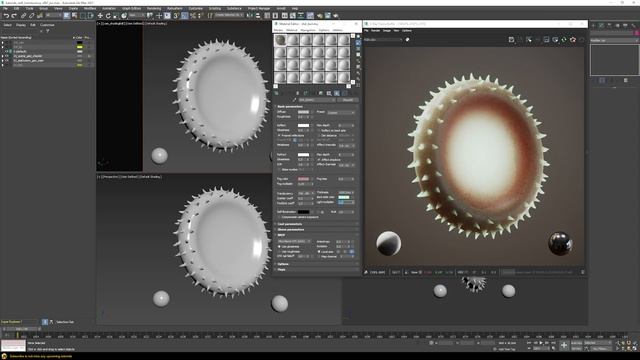
Task: Click the Back-side color swatch
Action: pyautogui.click(x=344, y=197)
